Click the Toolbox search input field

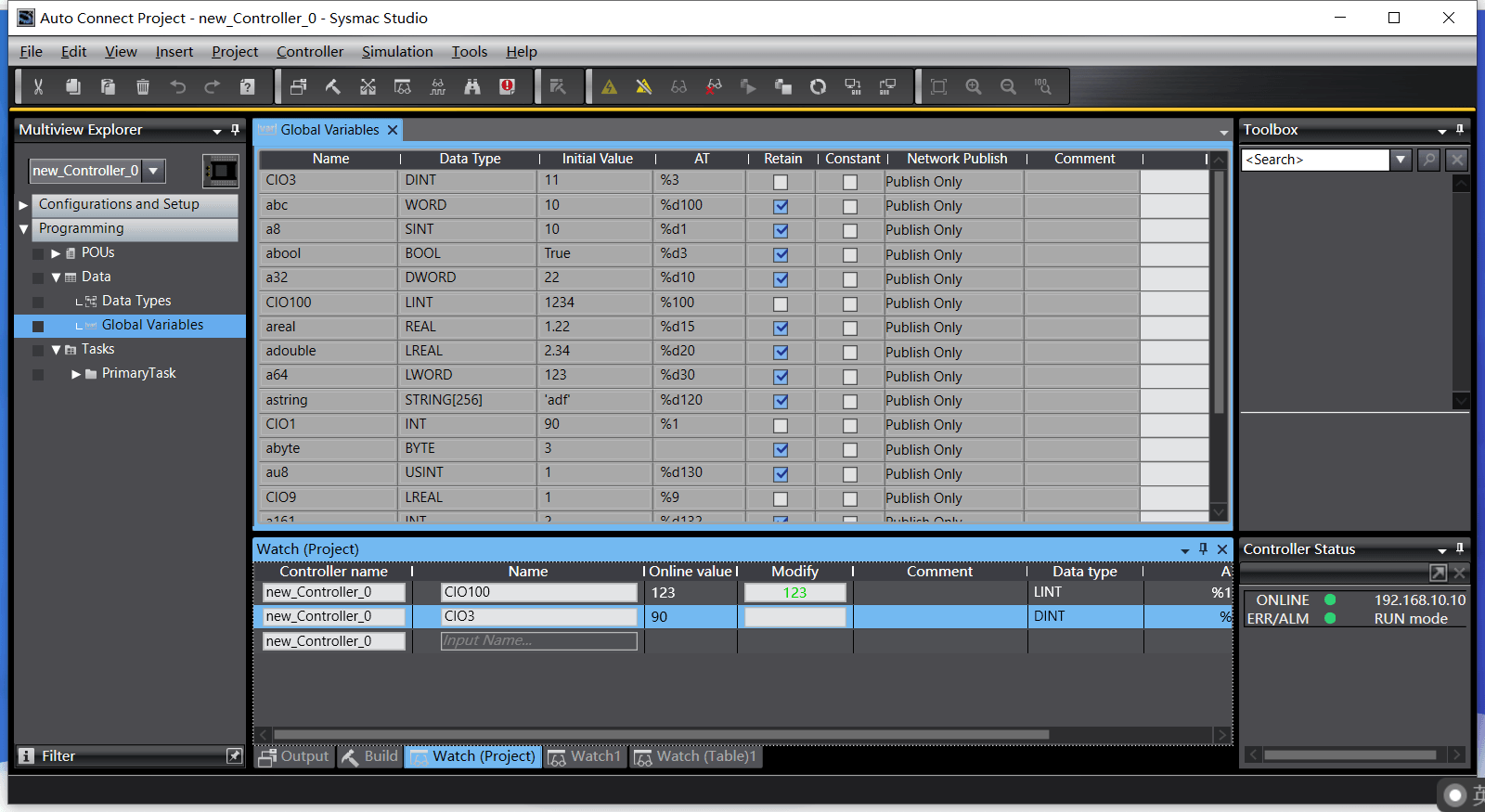pos(1315,160)
